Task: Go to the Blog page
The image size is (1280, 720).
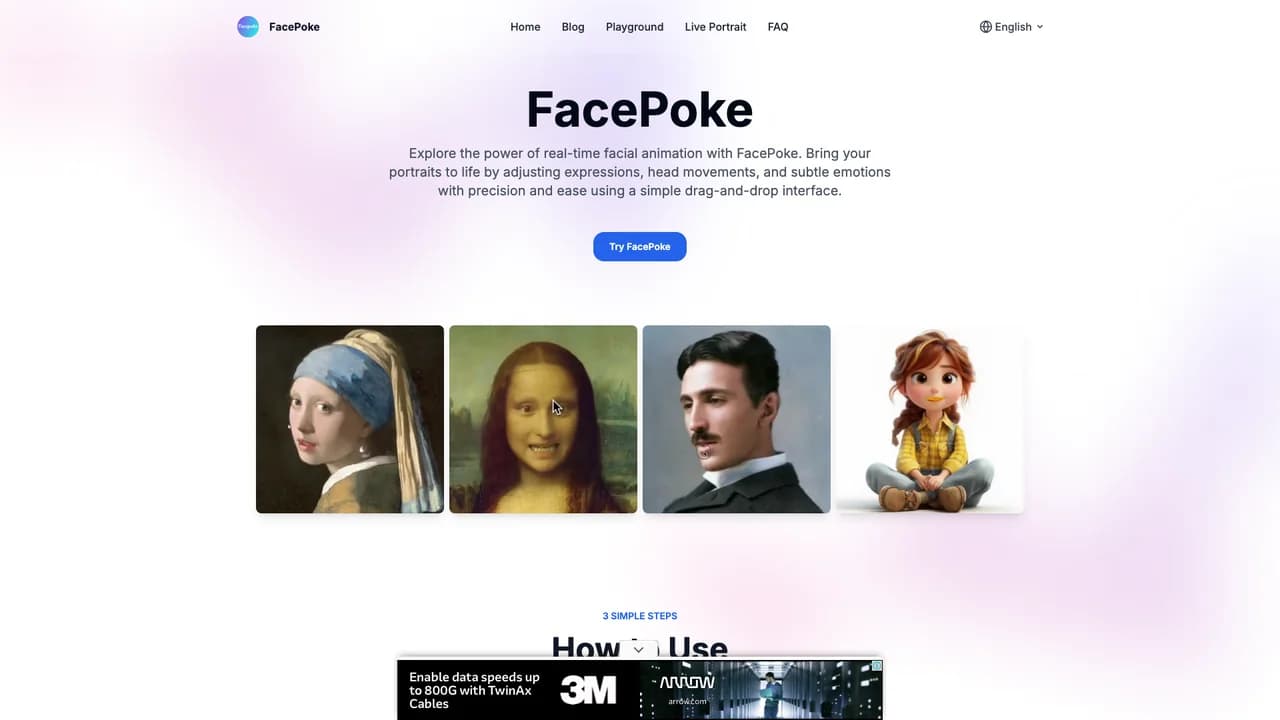Action: tap(573, 27)
